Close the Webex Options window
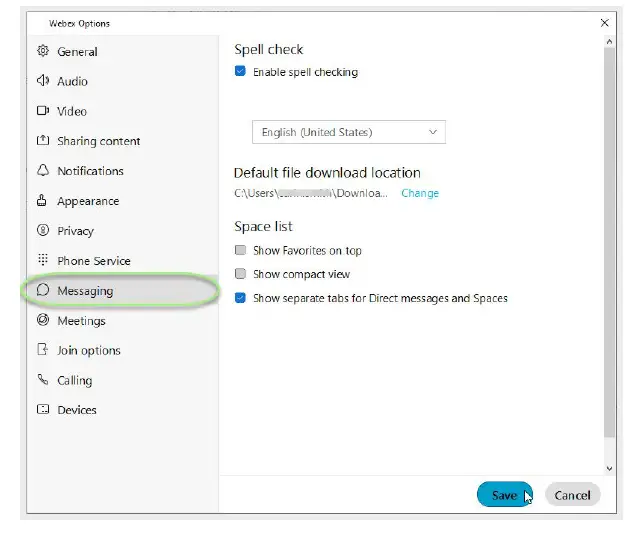 [604, 23]
